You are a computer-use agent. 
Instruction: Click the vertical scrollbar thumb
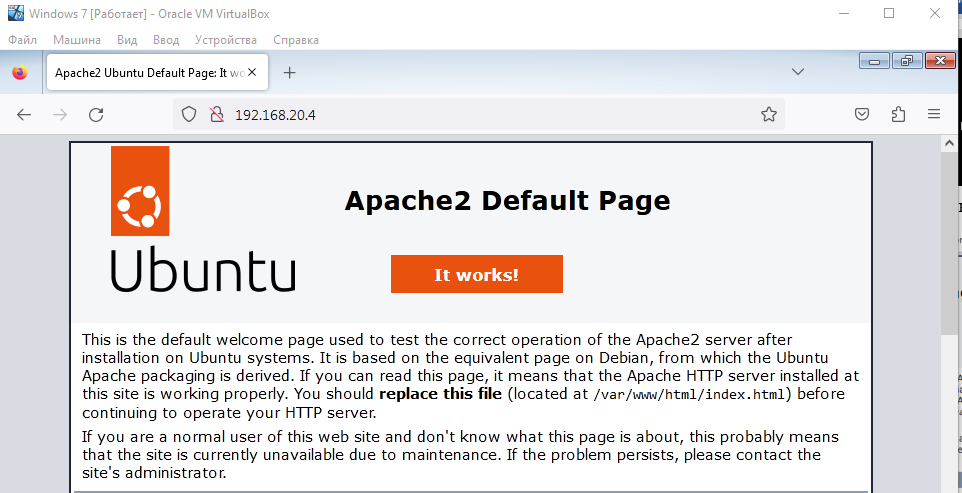coord(948,243)
